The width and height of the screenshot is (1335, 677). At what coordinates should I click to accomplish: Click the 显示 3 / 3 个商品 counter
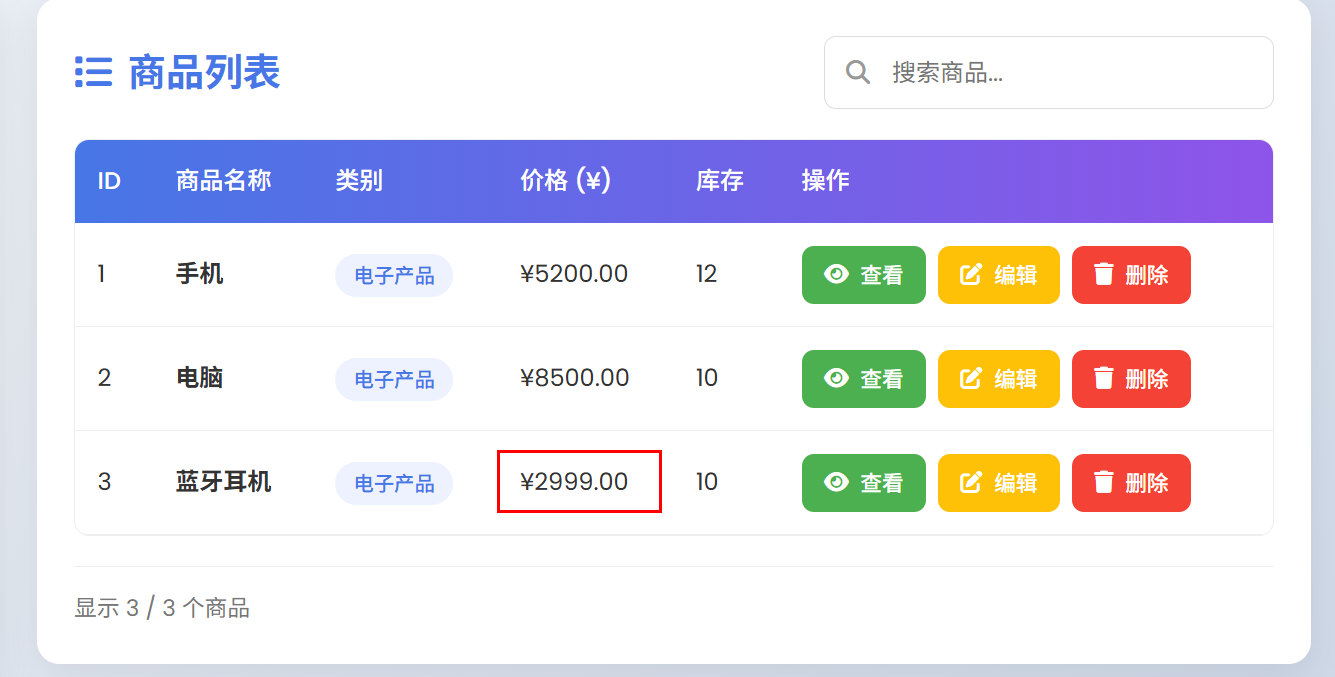162,608
